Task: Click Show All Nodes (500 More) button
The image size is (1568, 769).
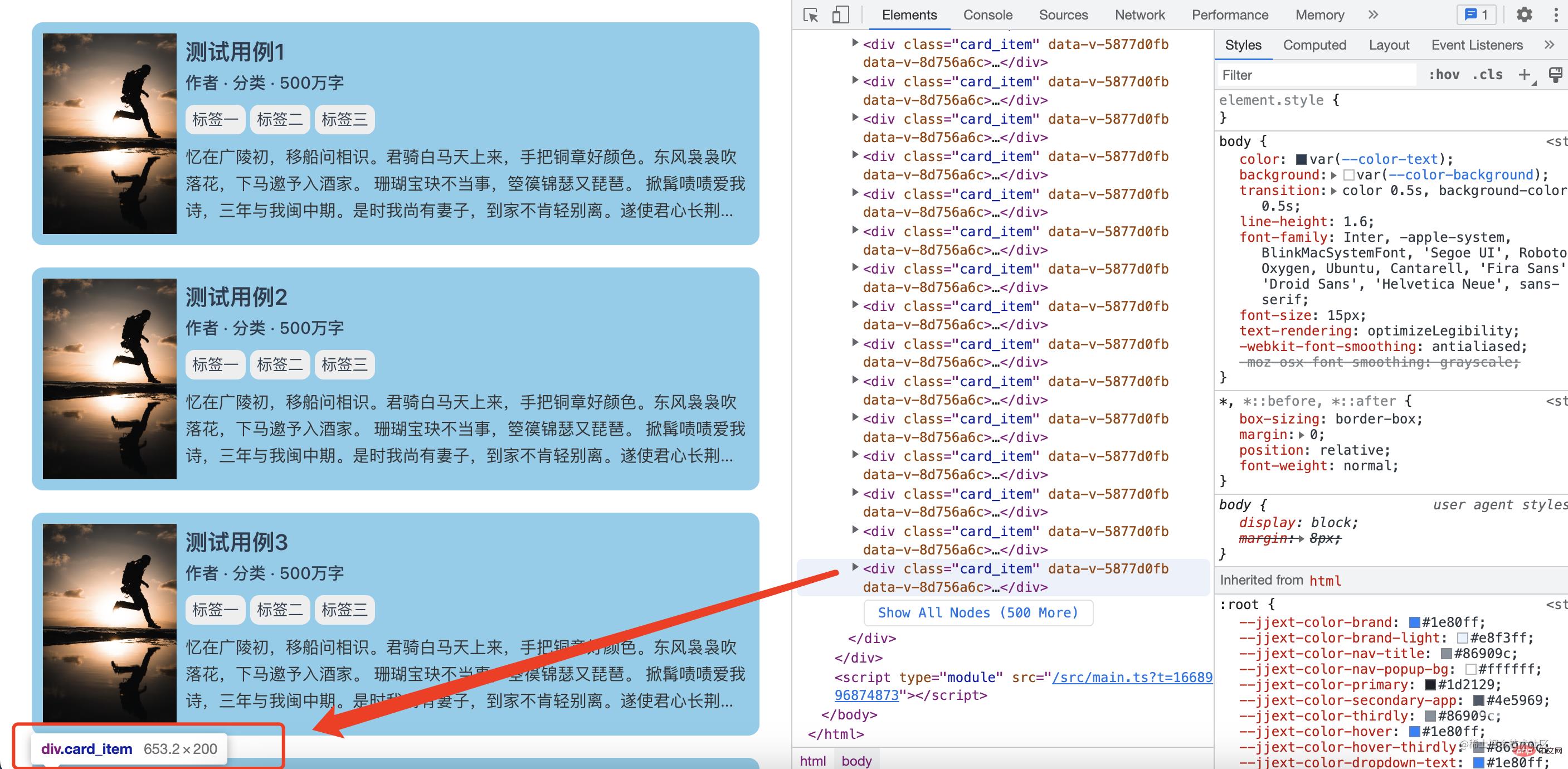Action: tap(977, 612)
